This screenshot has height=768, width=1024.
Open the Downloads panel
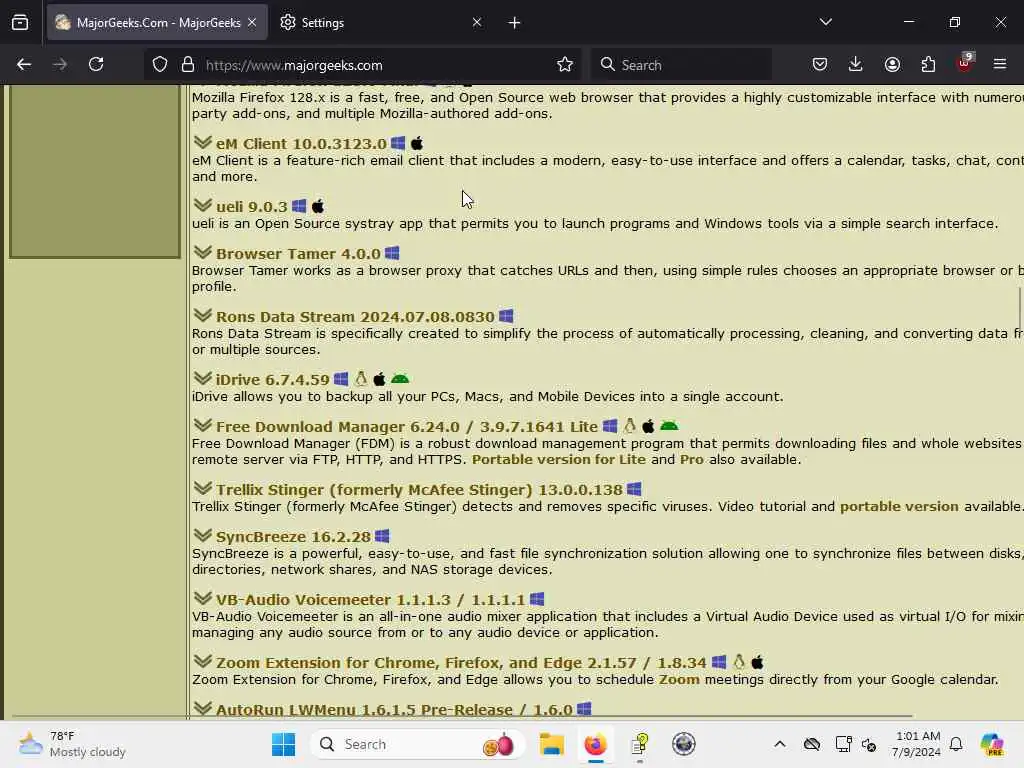[856, 65]
